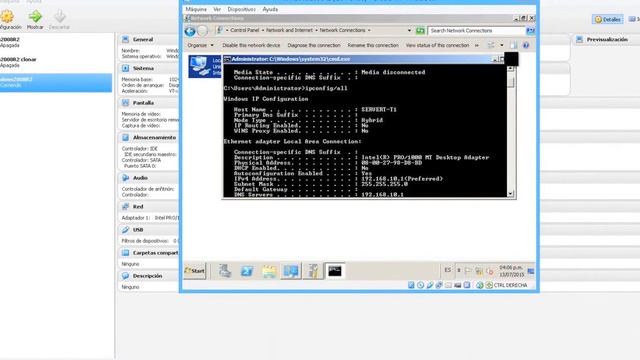Click Network and Internet breadcrumb

click(289, 30)
